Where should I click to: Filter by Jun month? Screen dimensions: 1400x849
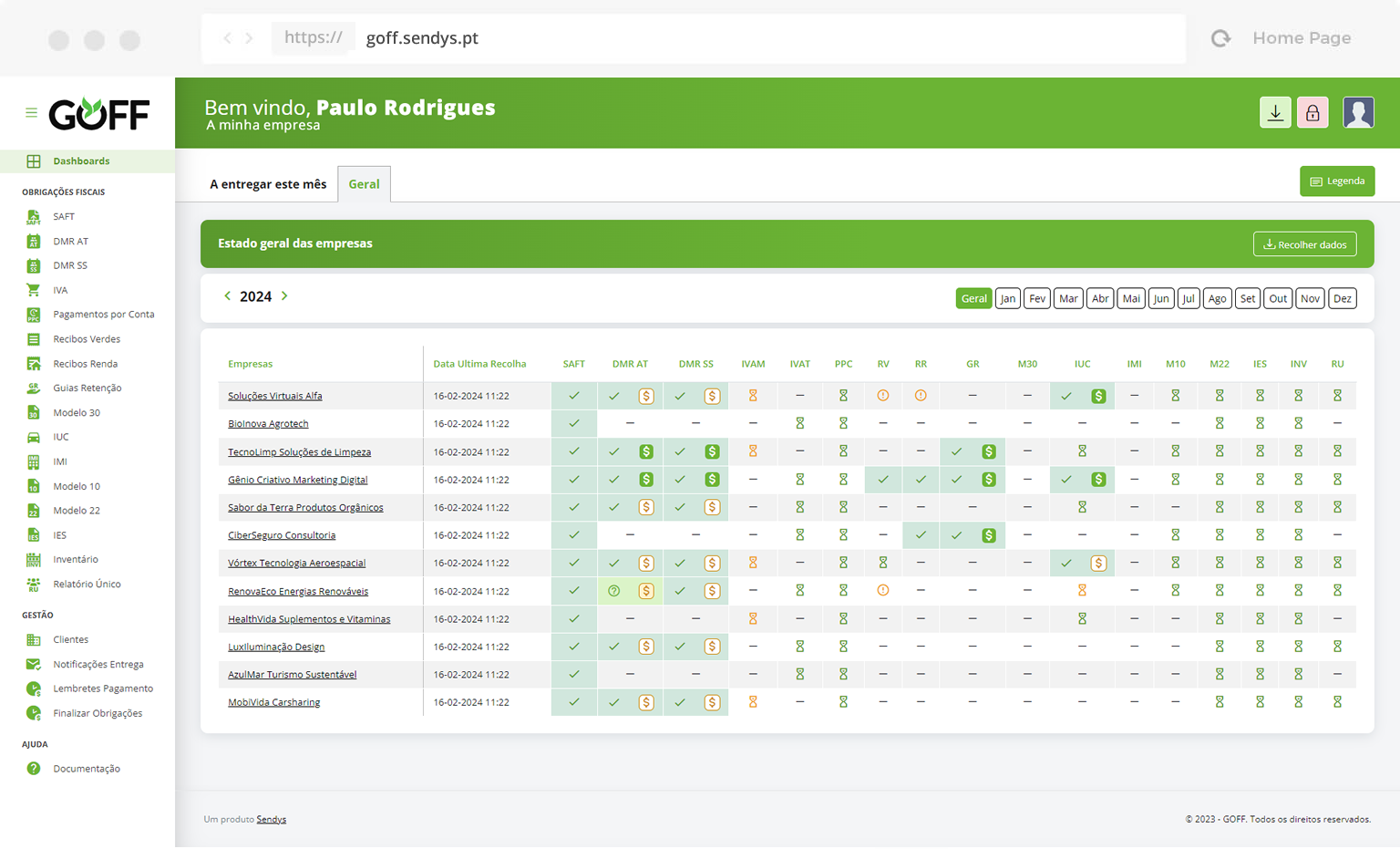(x=1161, y=299)
